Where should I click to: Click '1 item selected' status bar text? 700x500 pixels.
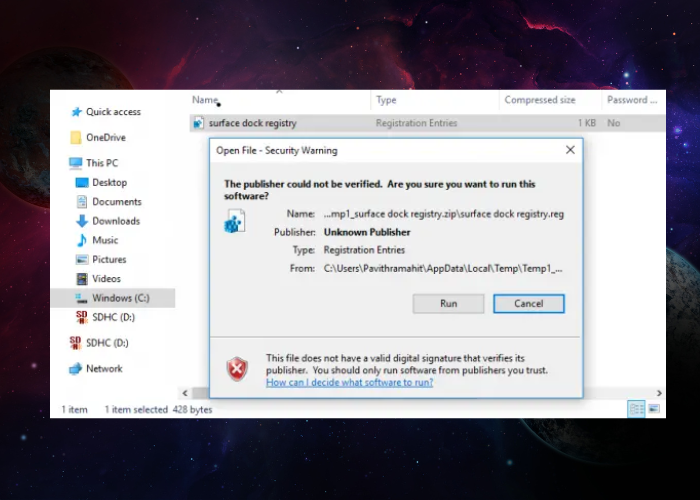pyautogui.click(x=136, y=409)
